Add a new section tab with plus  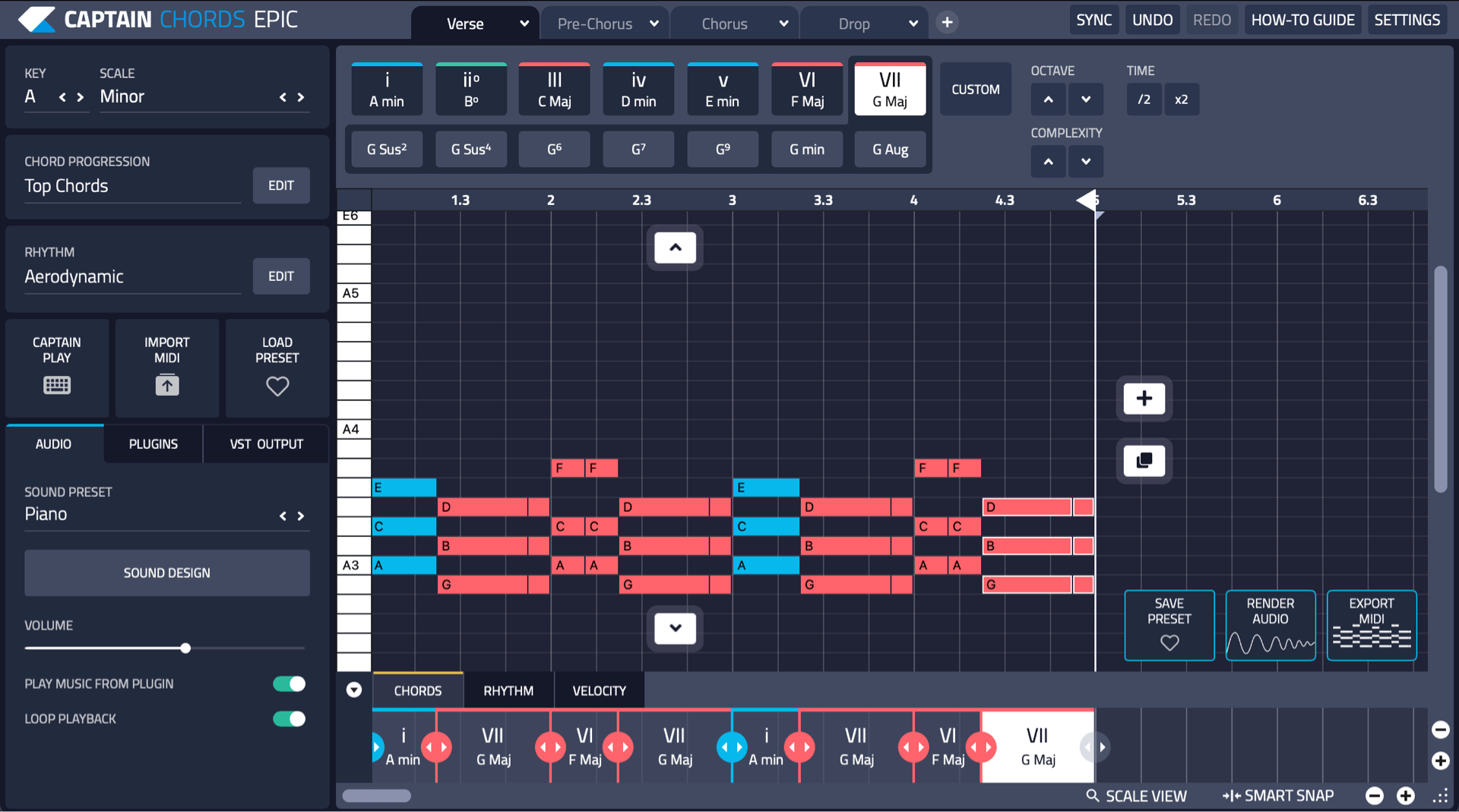pos(947,23)
